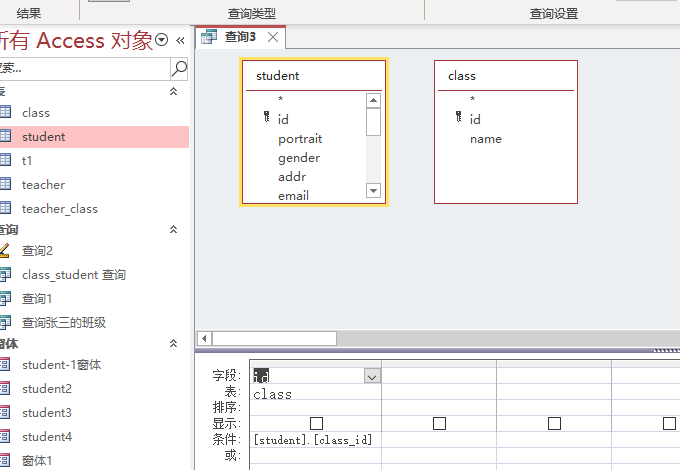Image resolution: width=680 pixels, height=470 pixels.
Task: Click the t1 table icon
Action: 5,160
